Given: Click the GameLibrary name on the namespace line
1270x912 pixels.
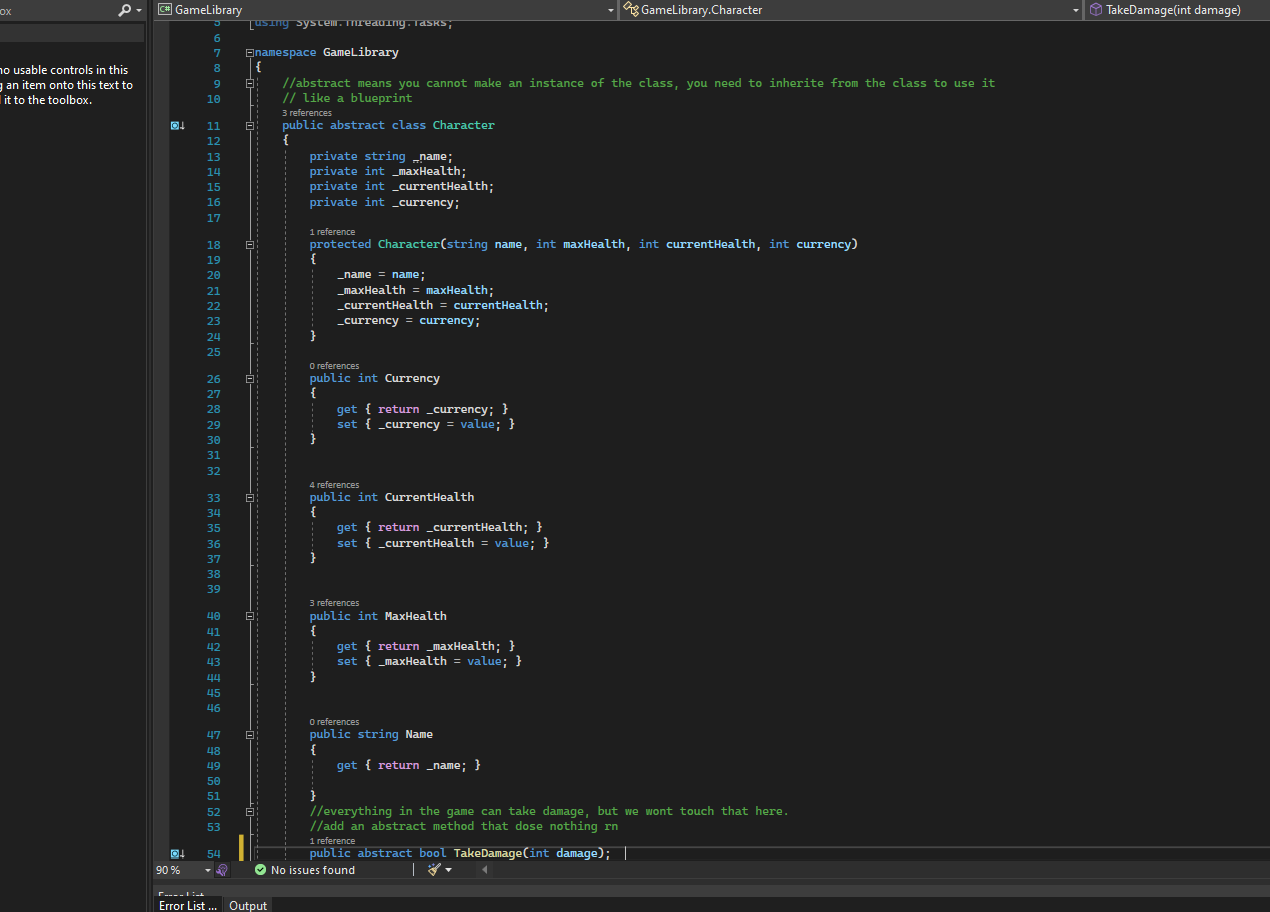Looking at the screenshot, I should 361,52.
